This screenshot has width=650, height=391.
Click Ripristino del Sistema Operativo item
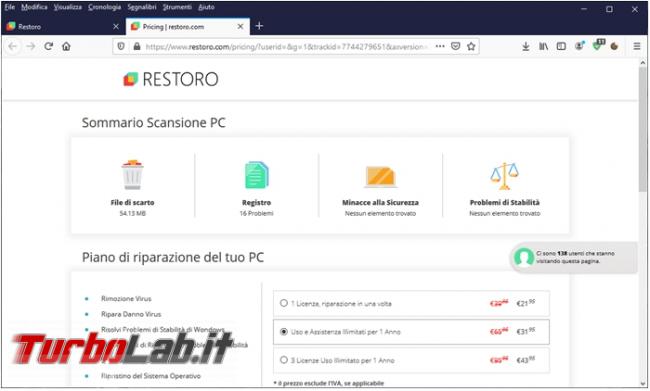[x=151, y=376]
